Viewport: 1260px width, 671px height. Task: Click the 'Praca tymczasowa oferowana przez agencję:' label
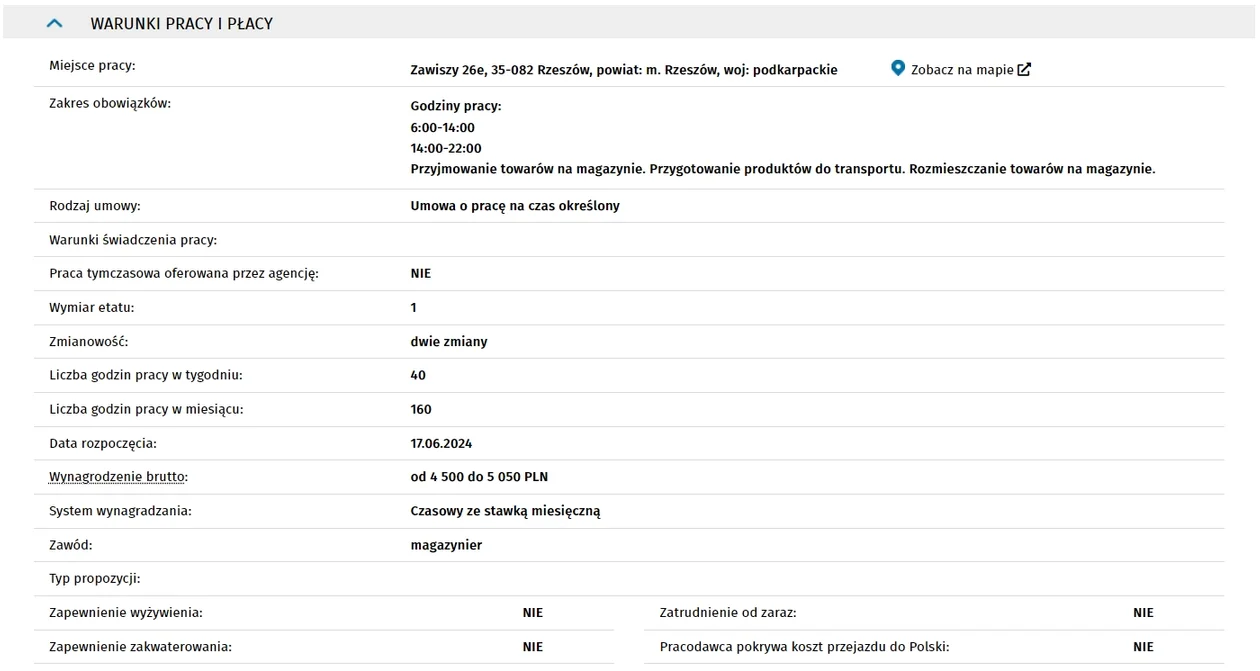[x=184, y=273]
